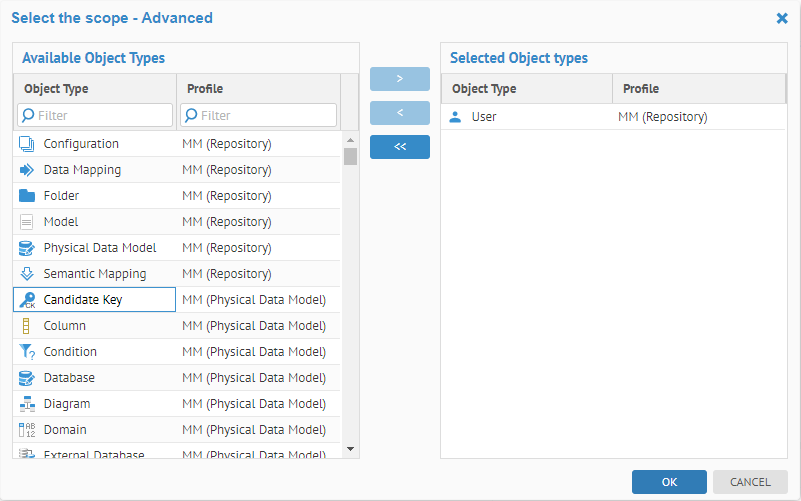Select the Diagram icon
801x501 pixels.
coord(27,404)
